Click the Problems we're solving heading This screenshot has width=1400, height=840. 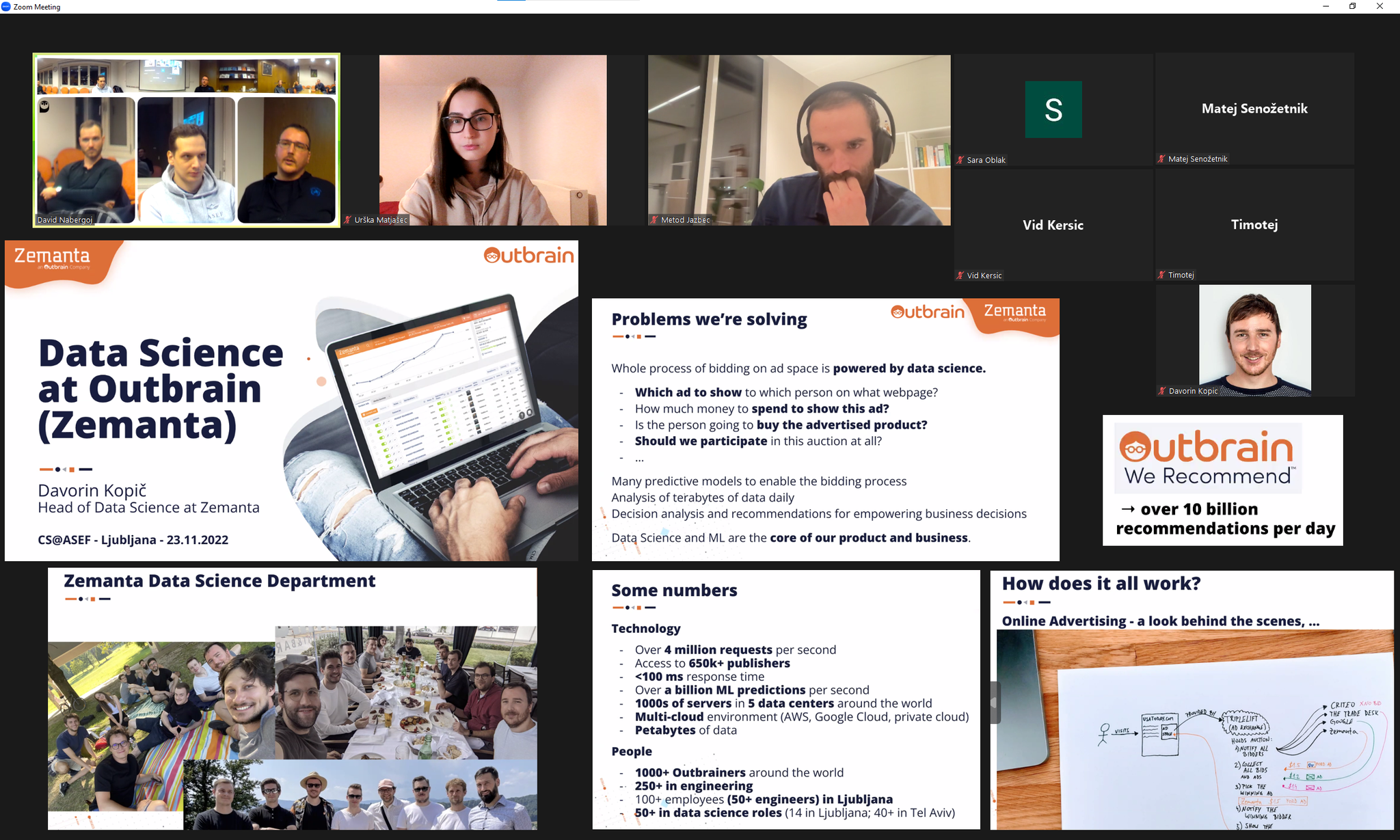pos(709,319)
